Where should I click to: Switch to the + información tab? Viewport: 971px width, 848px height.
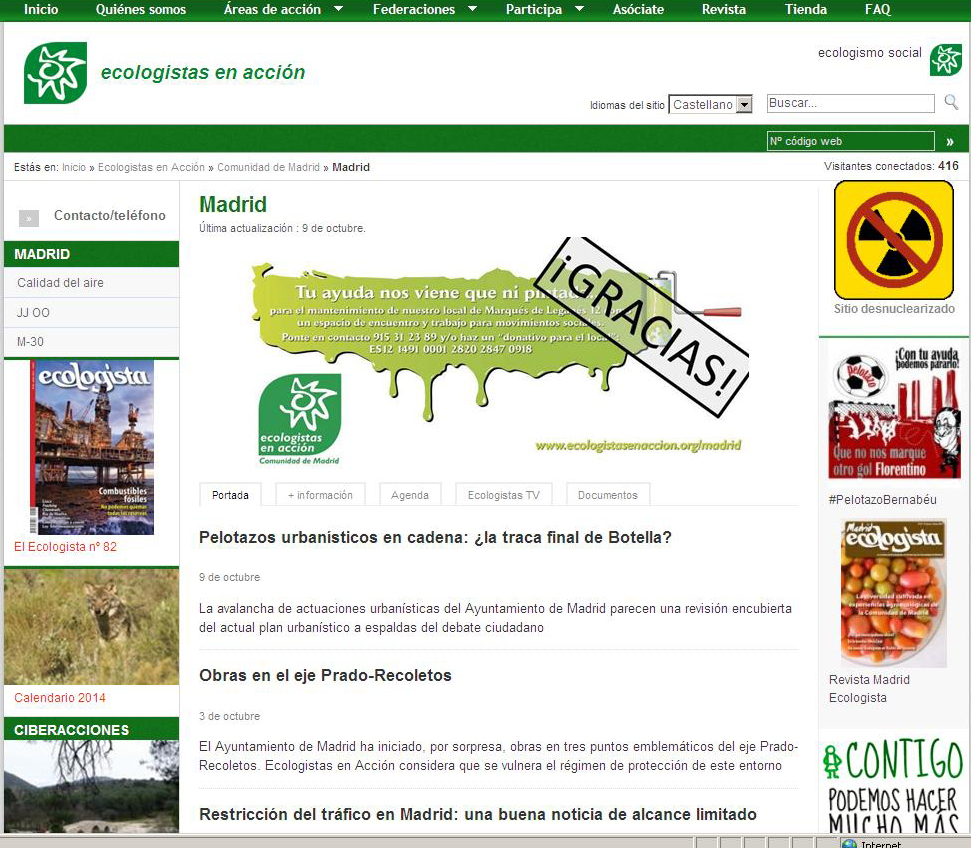(x=320, y=495)
